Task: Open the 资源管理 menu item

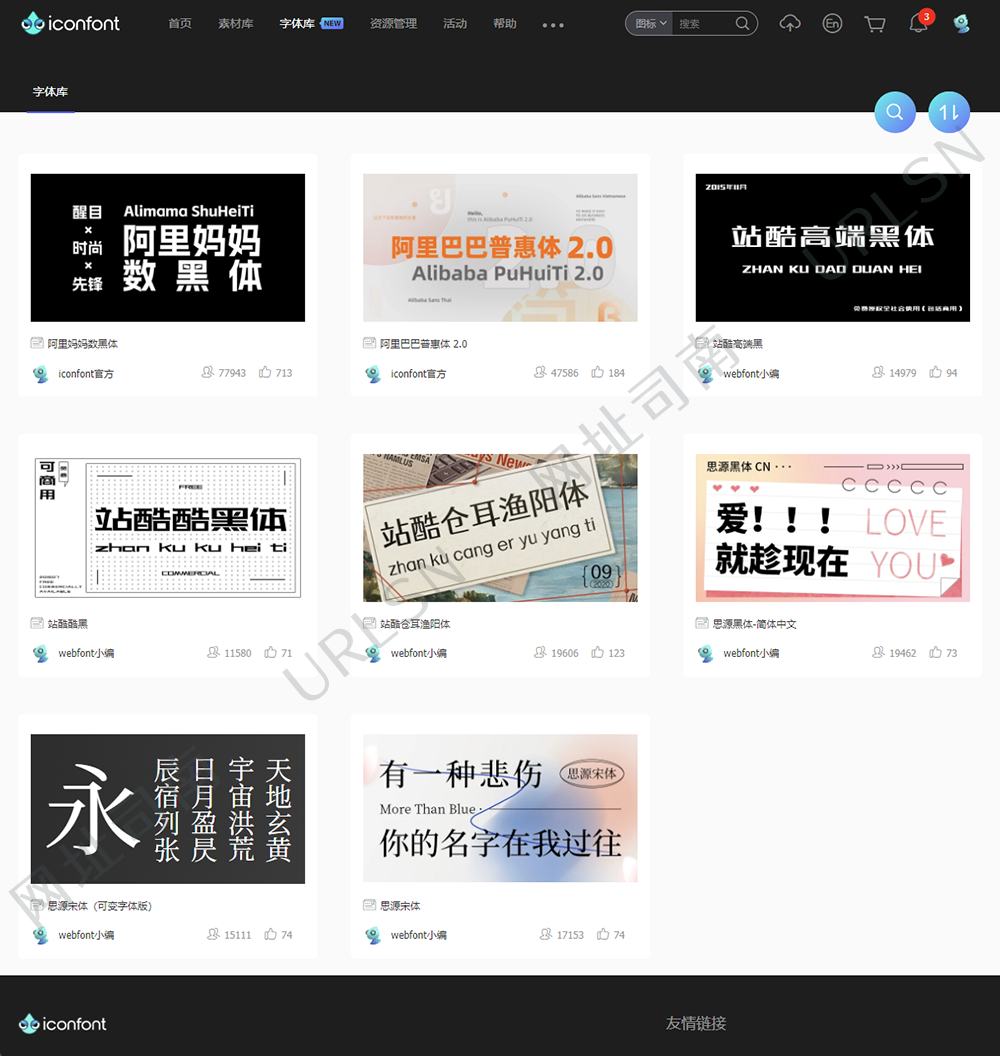Action: [x=393, y=23]
